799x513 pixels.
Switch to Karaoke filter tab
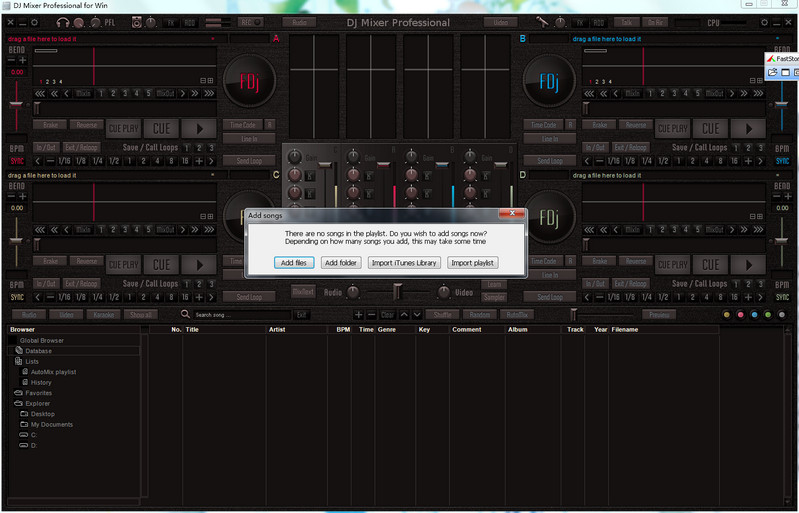(x=103, y=314)
